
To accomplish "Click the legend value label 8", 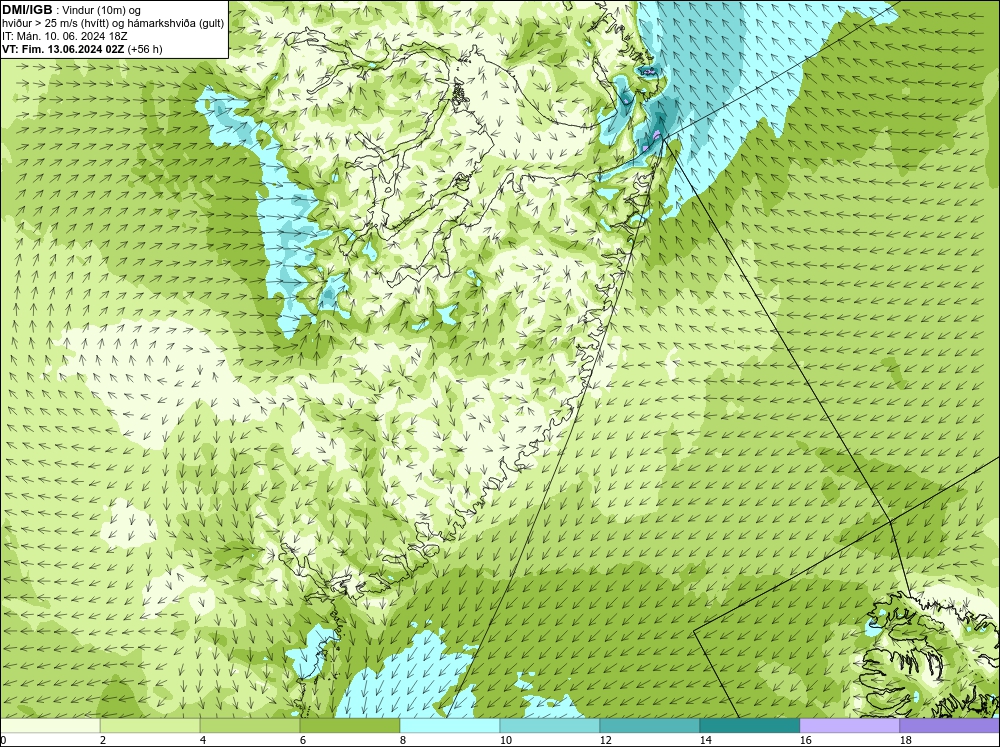I will (x=404, y=740).
